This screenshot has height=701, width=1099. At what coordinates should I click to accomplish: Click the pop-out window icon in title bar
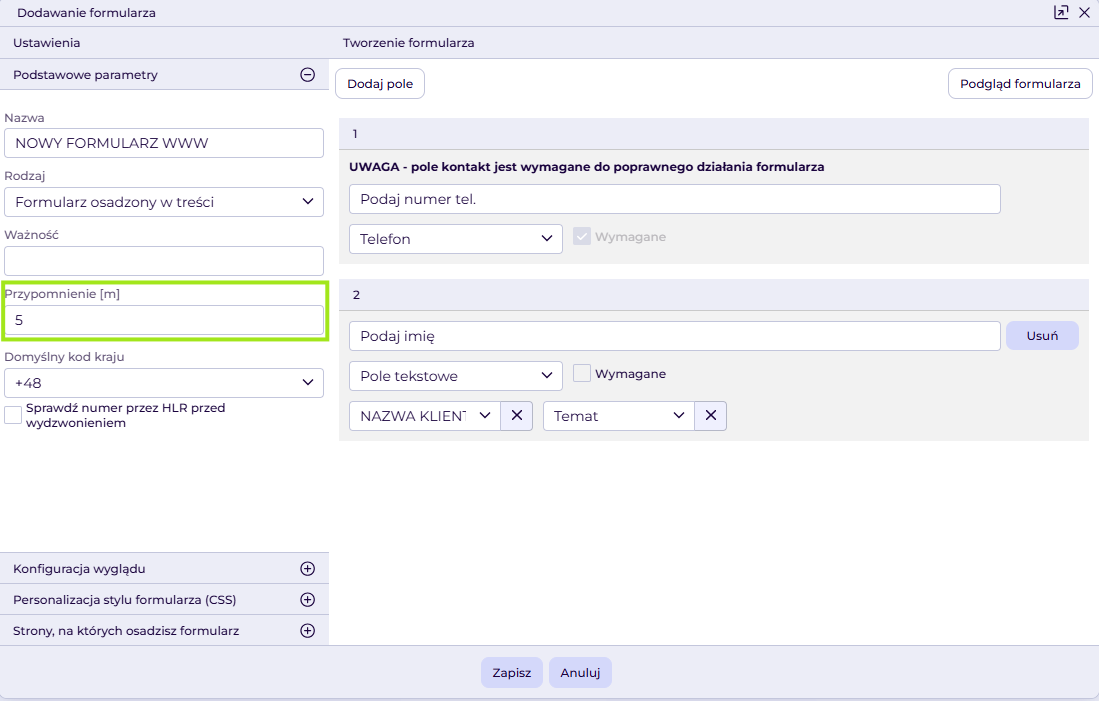[x=1061, y=13]
